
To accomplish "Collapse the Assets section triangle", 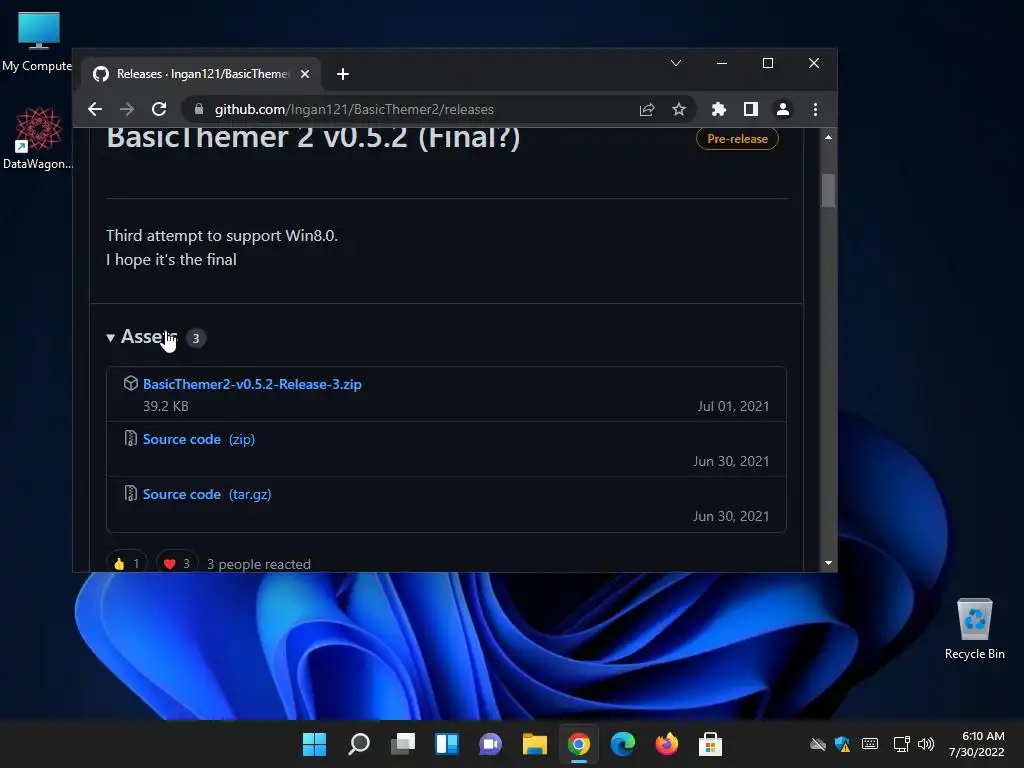I will pos(110,338).
